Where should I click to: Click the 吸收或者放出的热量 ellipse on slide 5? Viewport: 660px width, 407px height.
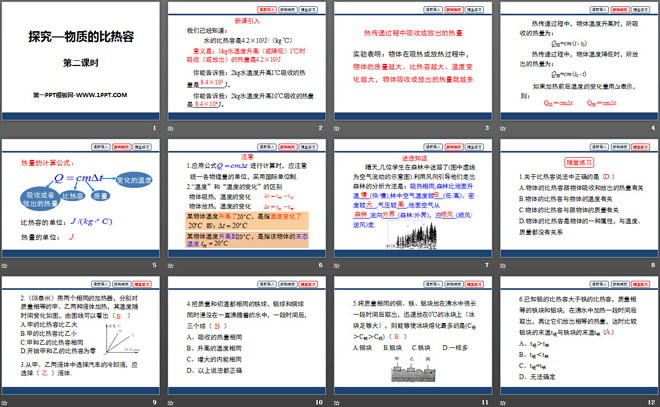coord(40,199)
